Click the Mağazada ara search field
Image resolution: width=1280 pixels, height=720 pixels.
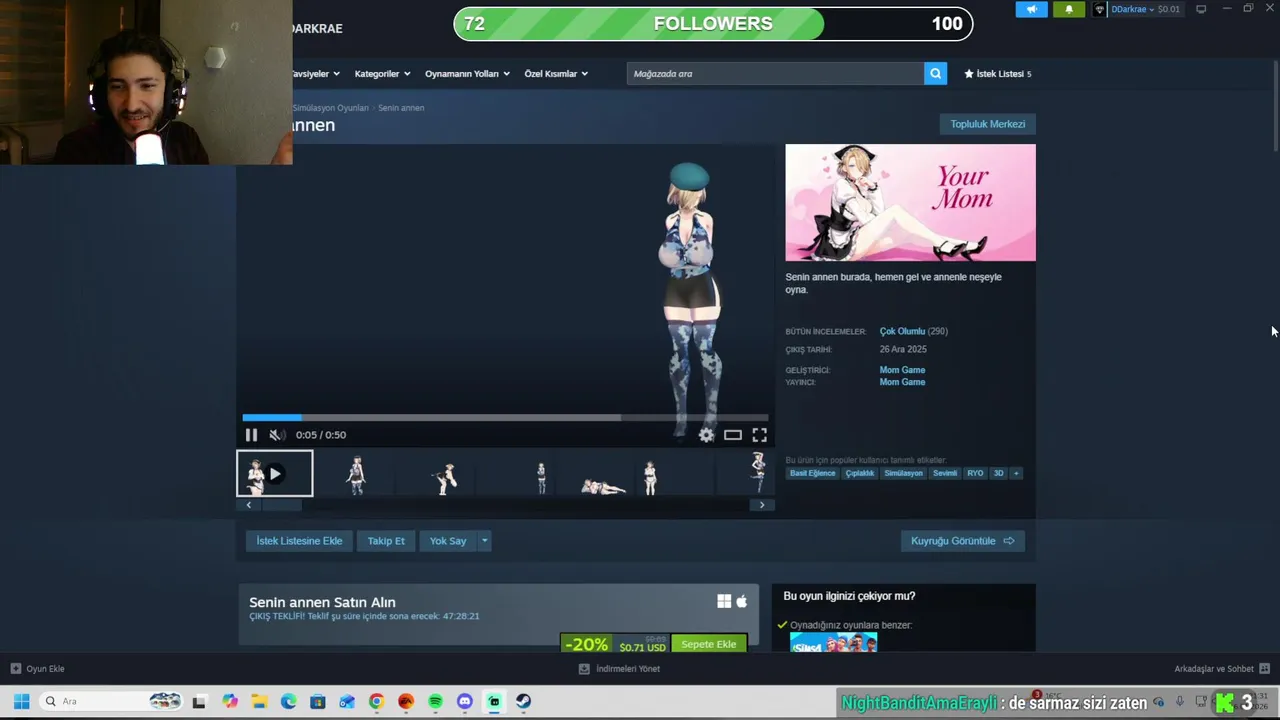pyautogui.click(x=775, y=74)
